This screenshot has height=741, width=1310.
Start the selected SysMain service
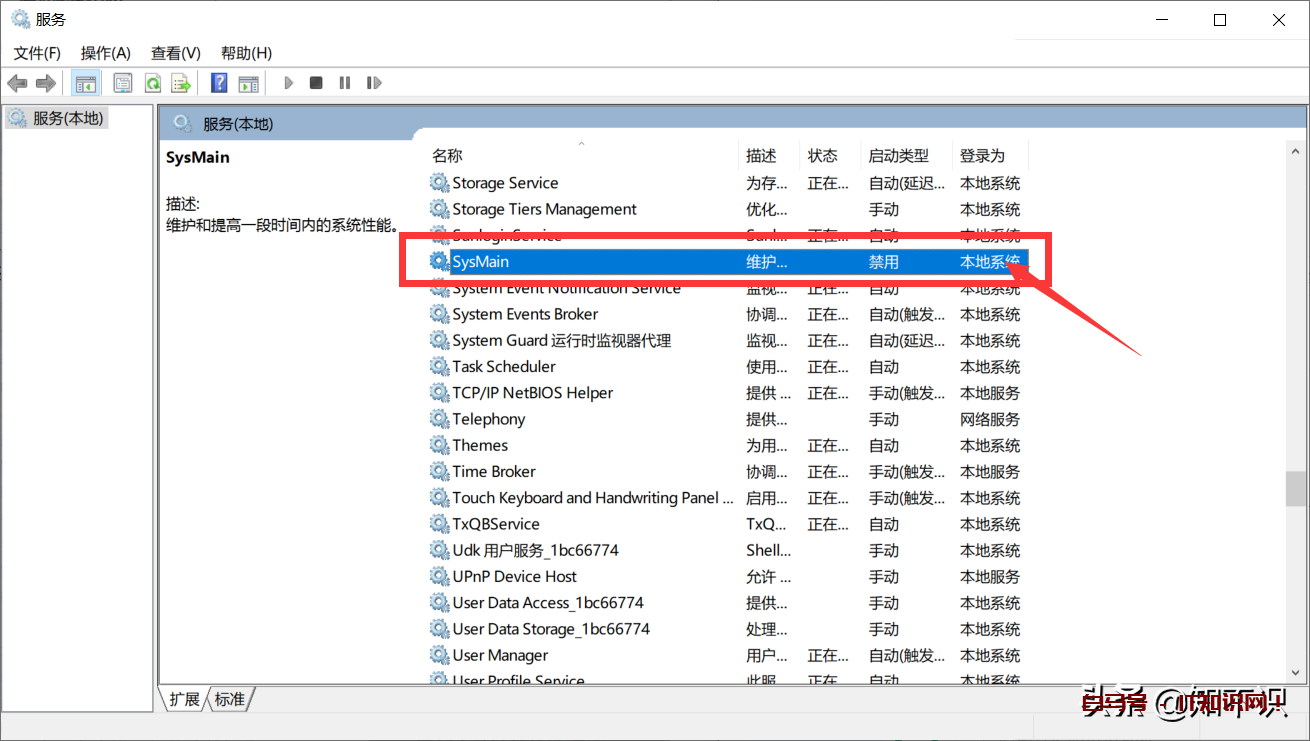288,82
